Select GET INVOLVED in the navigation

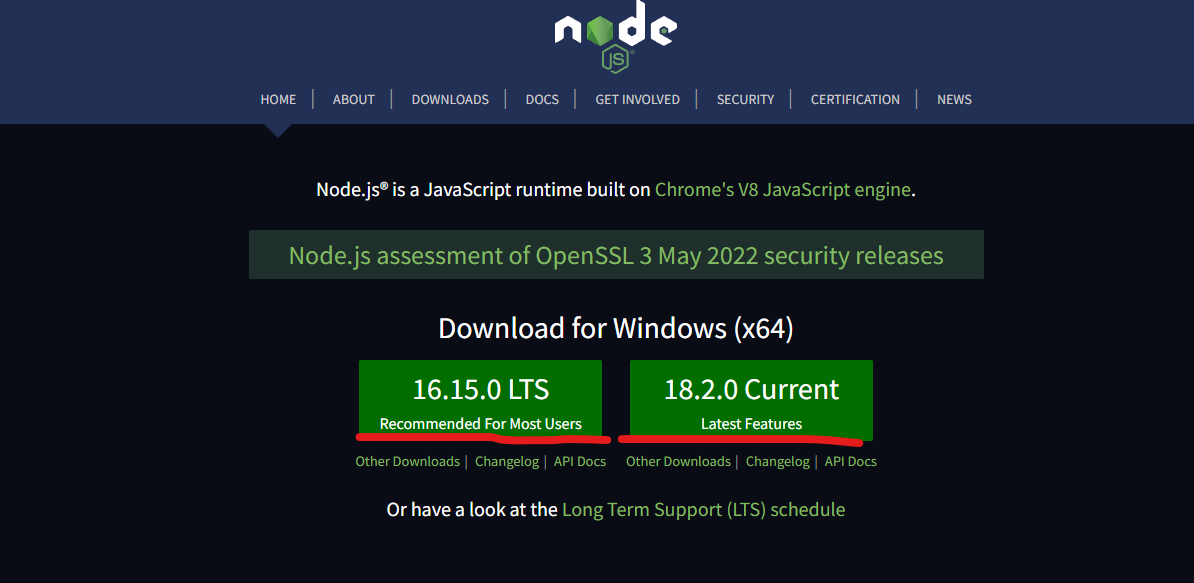click(637, 99)
